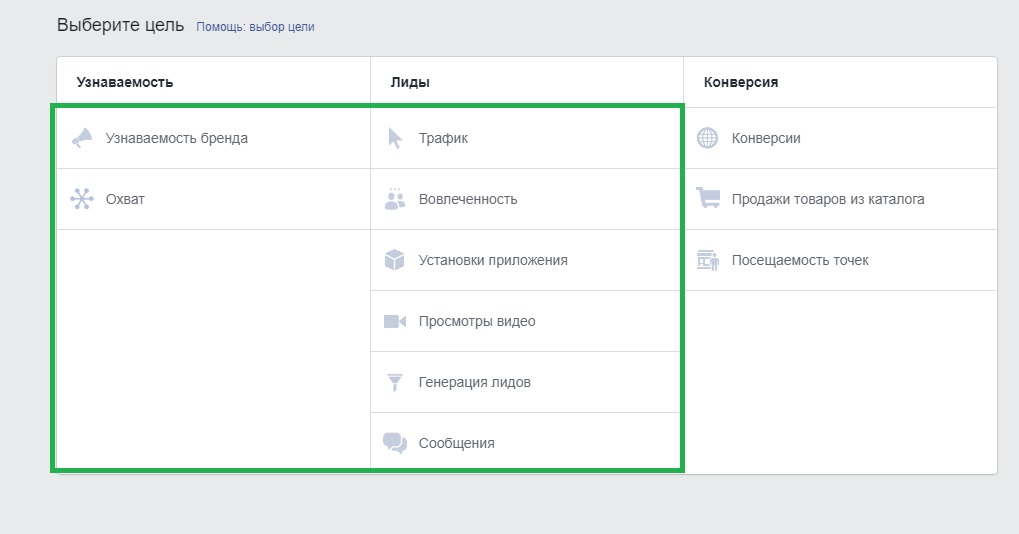
Task: Select the 'Трафик' objective text label
Action: [x=443, y=138]
